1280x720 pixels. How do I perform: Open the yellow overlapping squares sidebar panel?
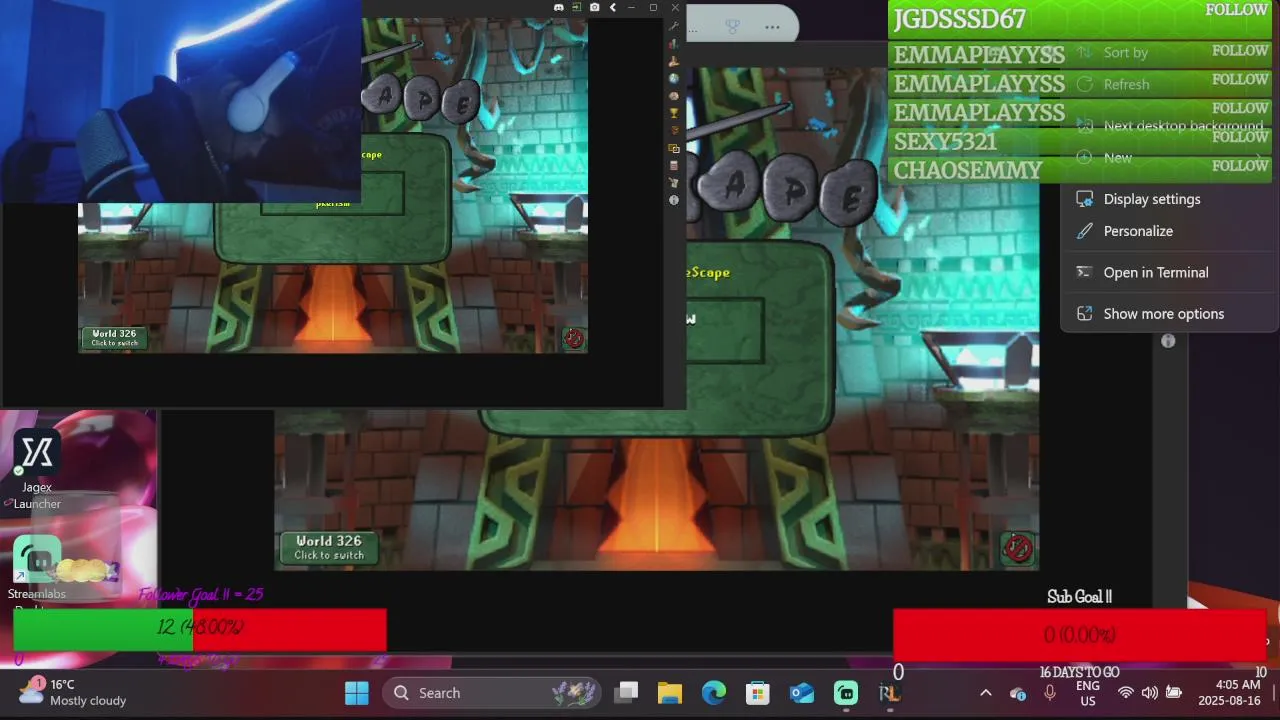tap(674, 148)
